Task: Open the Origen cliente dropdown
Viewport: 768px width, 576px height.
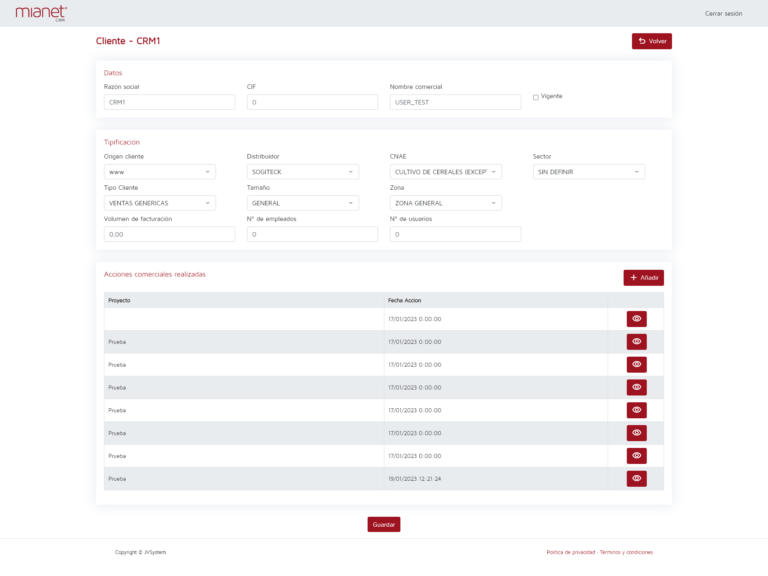Action: (160, 172)
